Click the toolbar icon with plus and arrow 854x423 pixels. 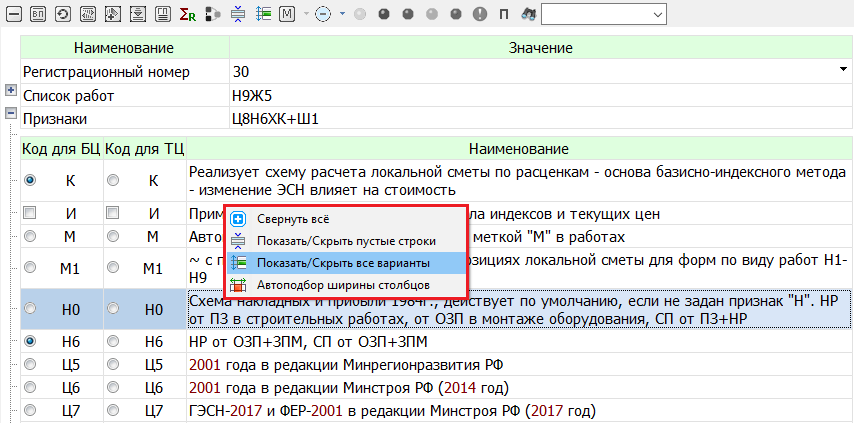pyautogui.click(x=113, y=14)
